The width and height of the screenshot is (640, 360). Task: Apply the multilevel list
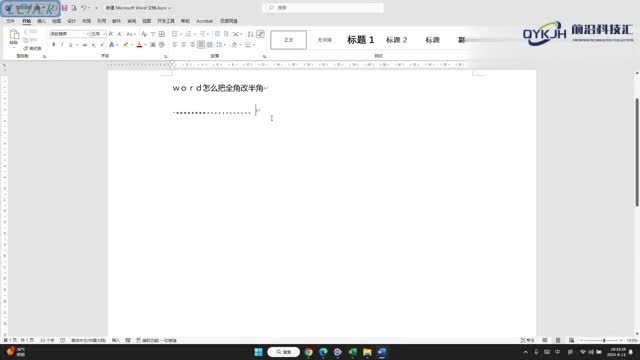203,34
